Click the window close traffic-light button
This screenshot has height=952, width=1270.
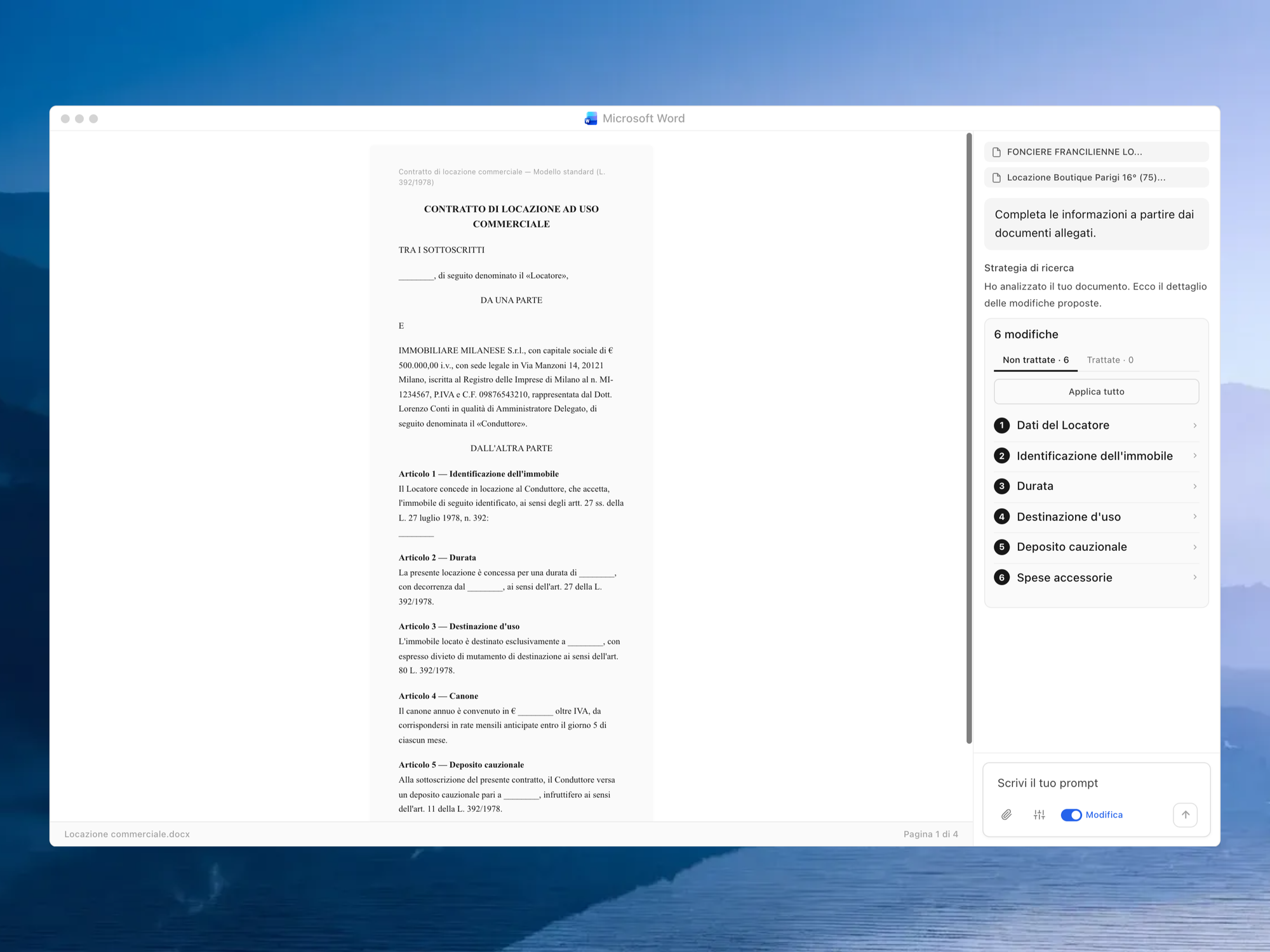click(65, 119)
